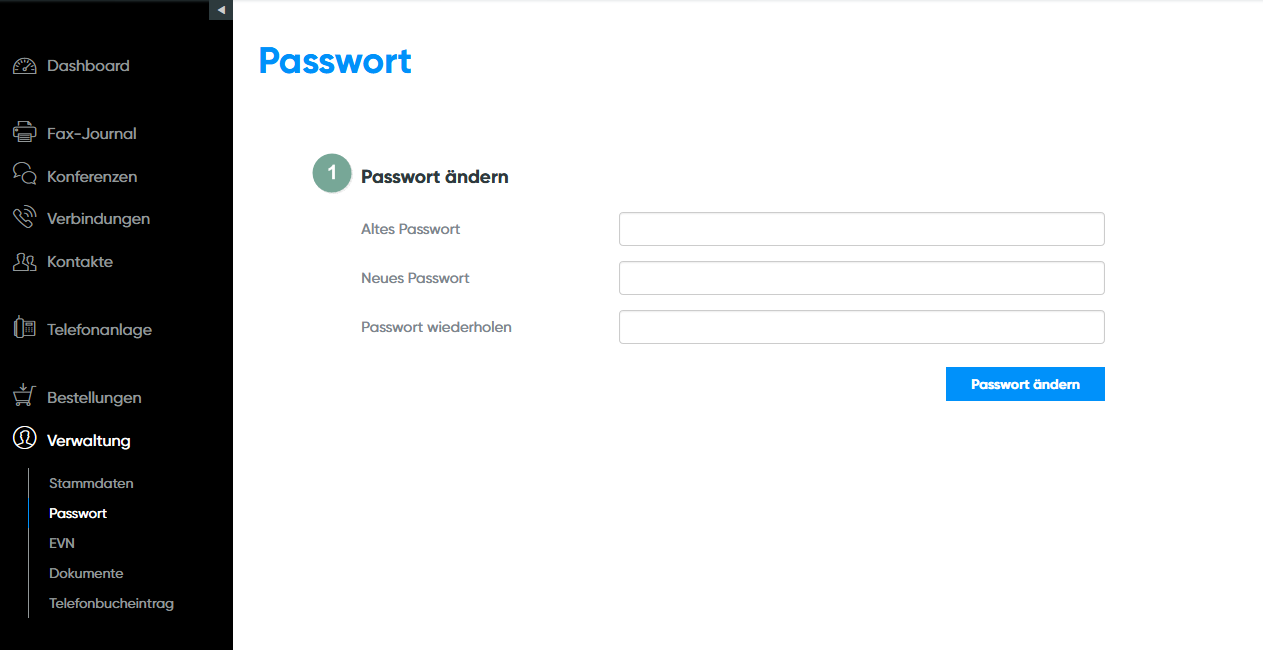
Task: Click the Verwaltung user circle icon
Action: [24, 439]
